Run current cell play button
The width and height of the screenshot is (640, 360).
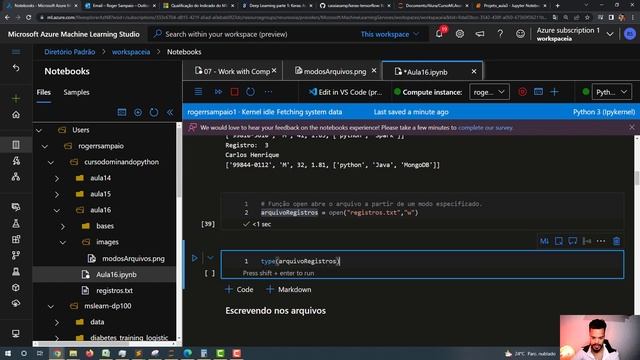pos(195,258)
